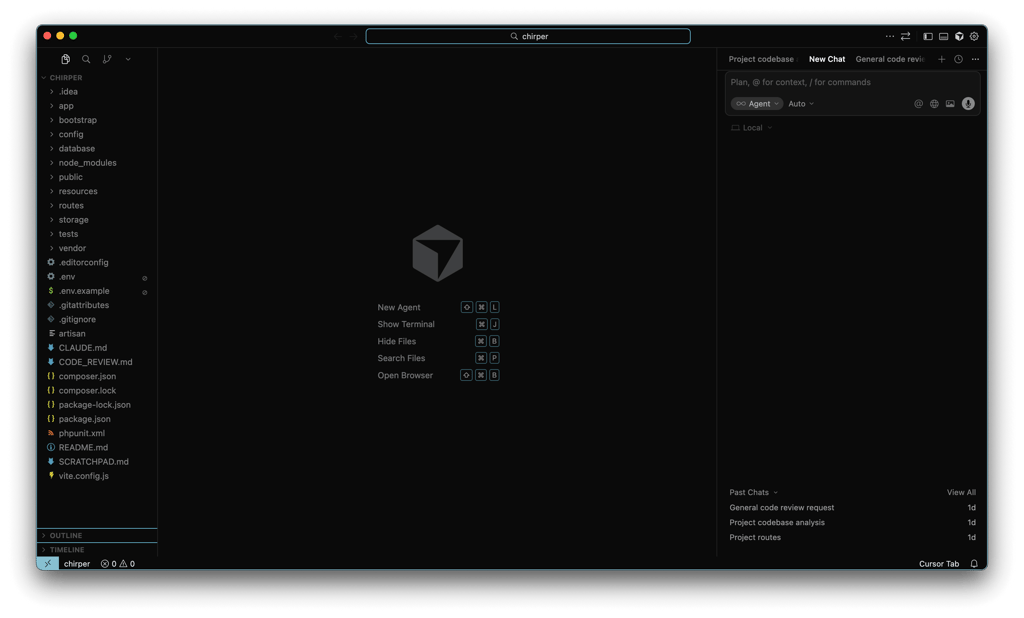Open the phpunit.xml file

[x=97, y=433]
